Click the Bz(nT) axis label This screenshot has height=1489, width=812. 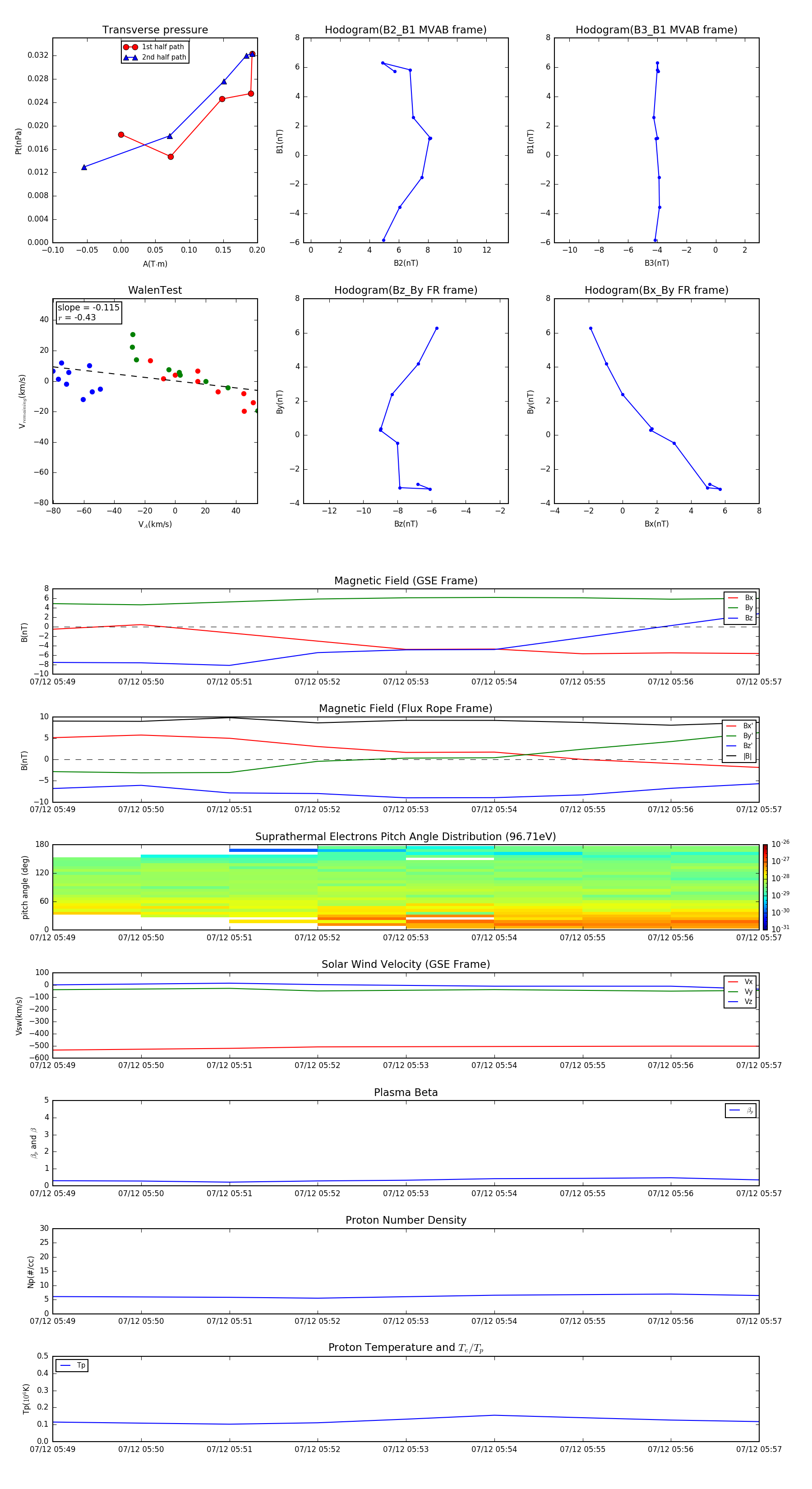[x=406, y=524]
